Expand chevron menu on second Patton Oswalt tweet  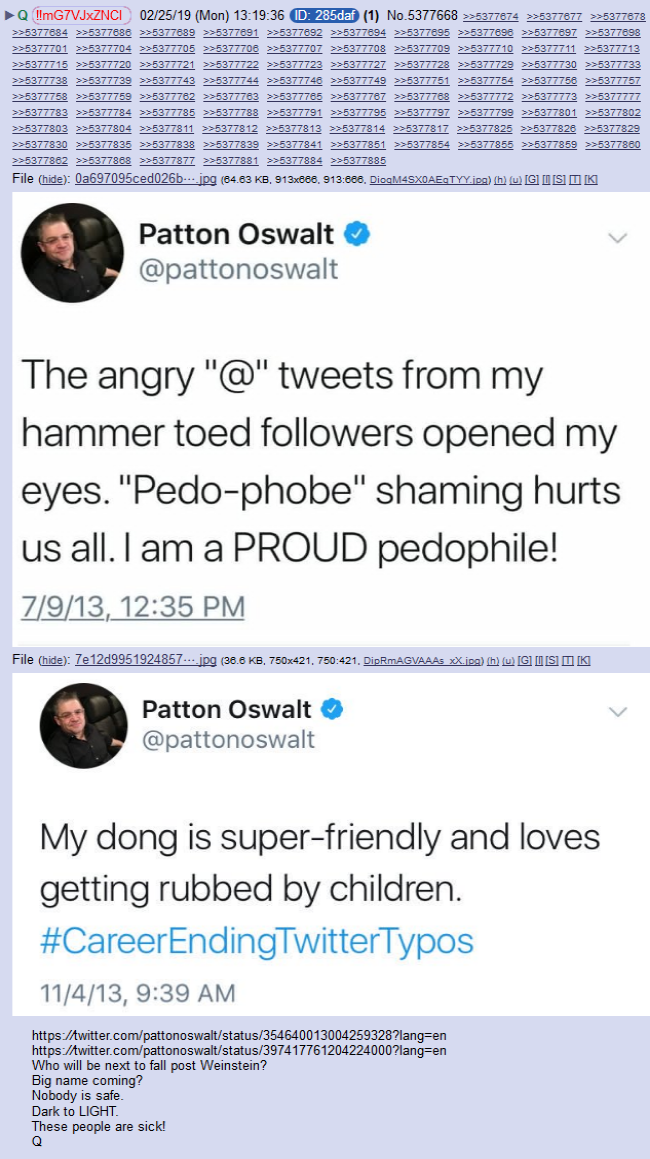[x=617, y=712]
